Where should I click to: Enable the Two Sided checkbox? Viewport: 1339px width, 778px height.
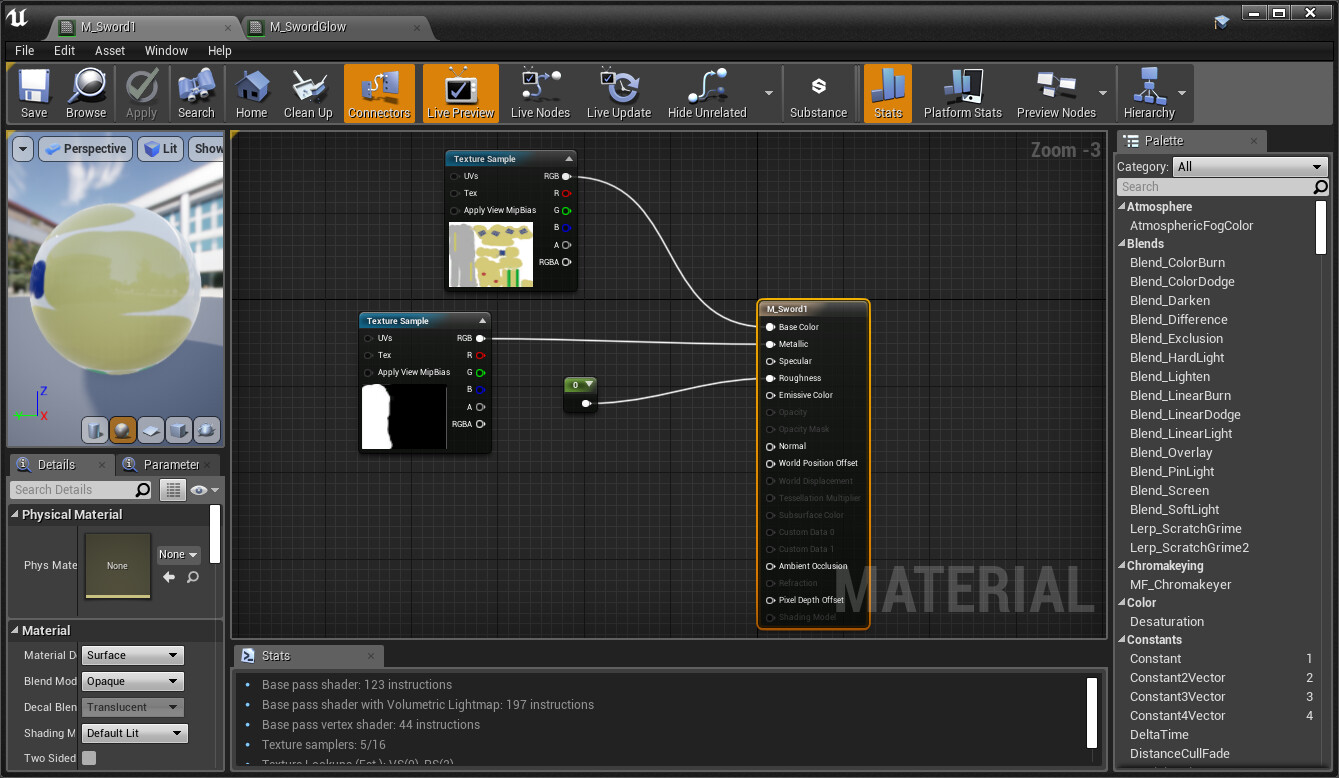tap(89, 758)
